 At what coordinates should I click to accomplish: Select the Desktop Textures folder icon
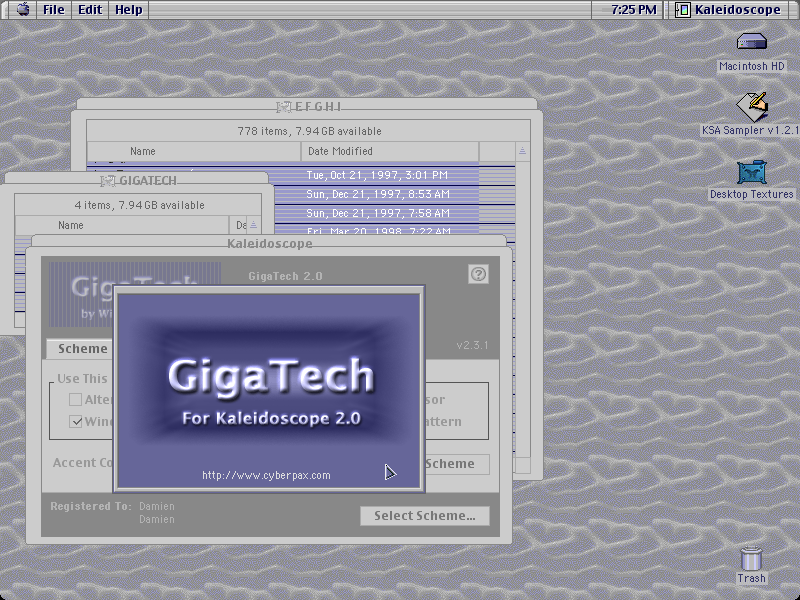[x=752, y=172]
